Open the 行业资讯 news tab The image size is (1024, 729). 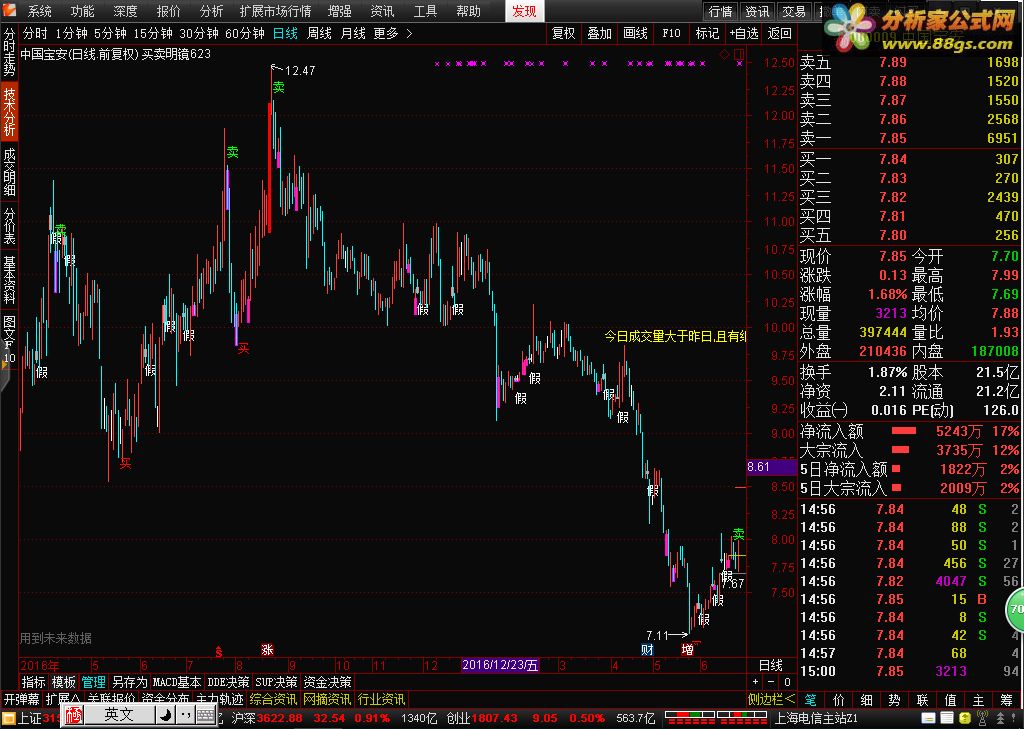(381, 699)
